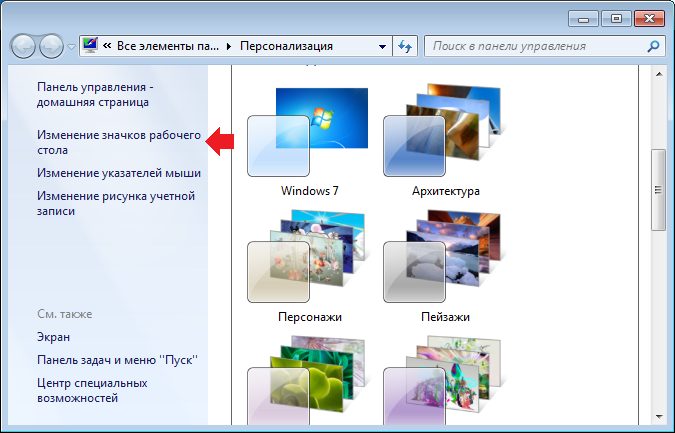Close the Personalization window
This screenshot has width=675, height=433.
coord(649,19)
